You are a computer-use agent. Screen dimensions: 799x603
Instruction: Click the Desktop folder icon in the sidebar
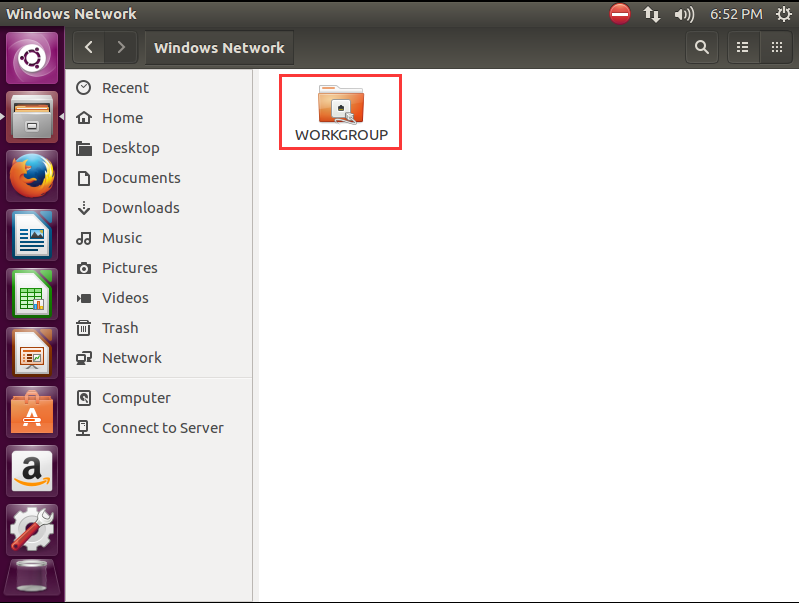coord(84,148)
